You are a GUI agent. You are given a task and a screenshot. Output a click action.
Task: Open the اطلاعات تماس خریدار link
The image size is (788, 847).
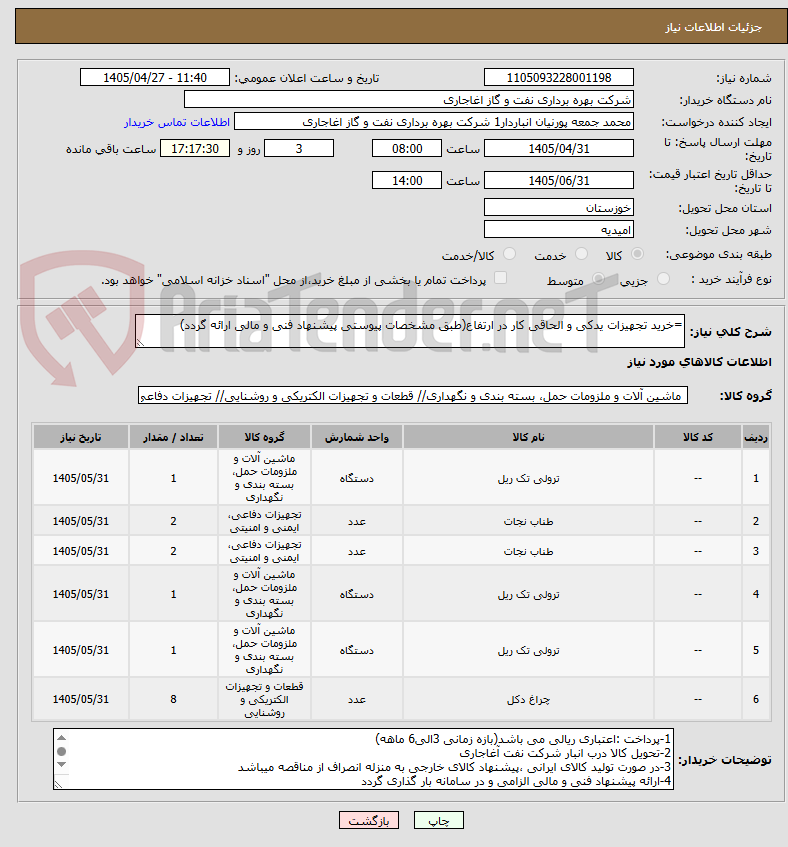(177, 123)
